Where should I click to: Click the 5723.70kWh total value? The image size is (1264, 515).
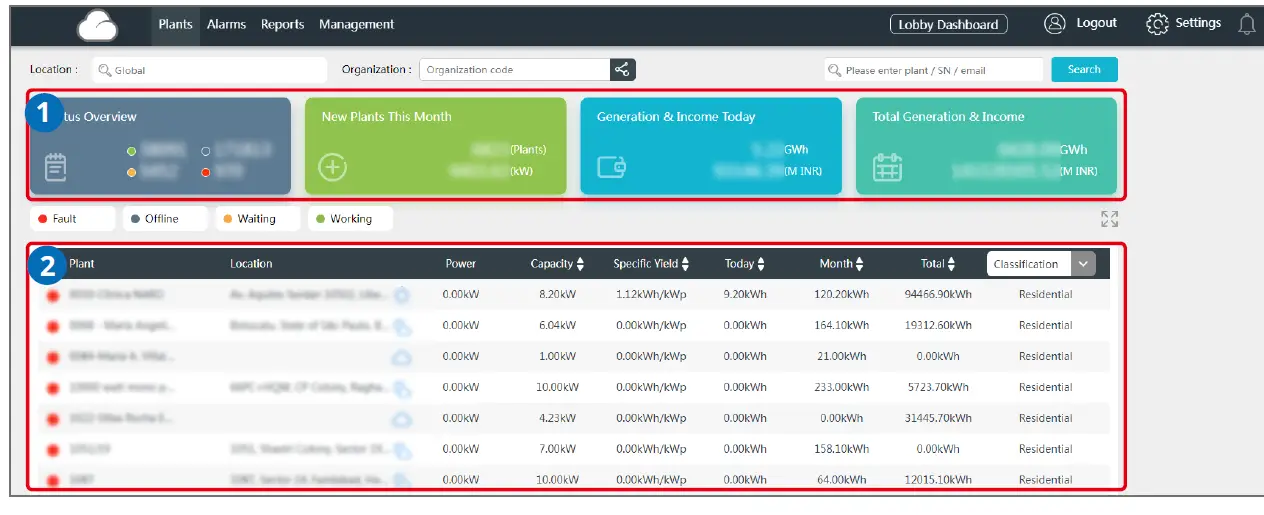tap(938, 388)
